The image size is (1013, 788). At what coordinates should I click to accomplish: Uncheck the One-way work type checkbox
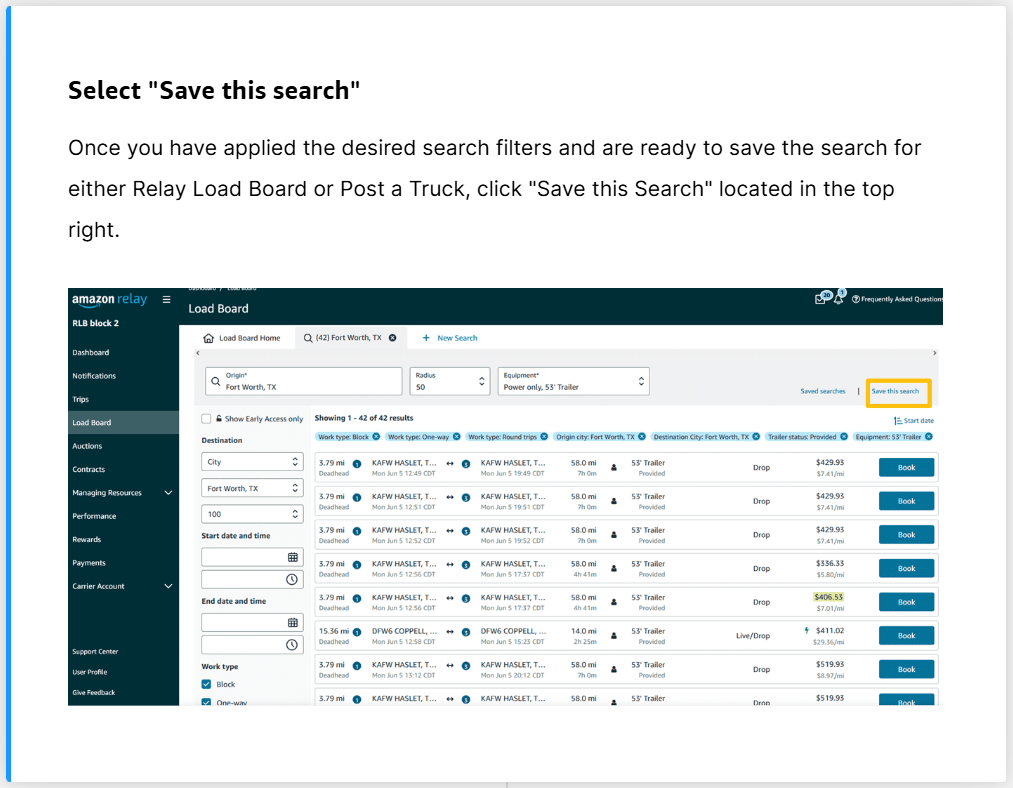tap(206, 702)
